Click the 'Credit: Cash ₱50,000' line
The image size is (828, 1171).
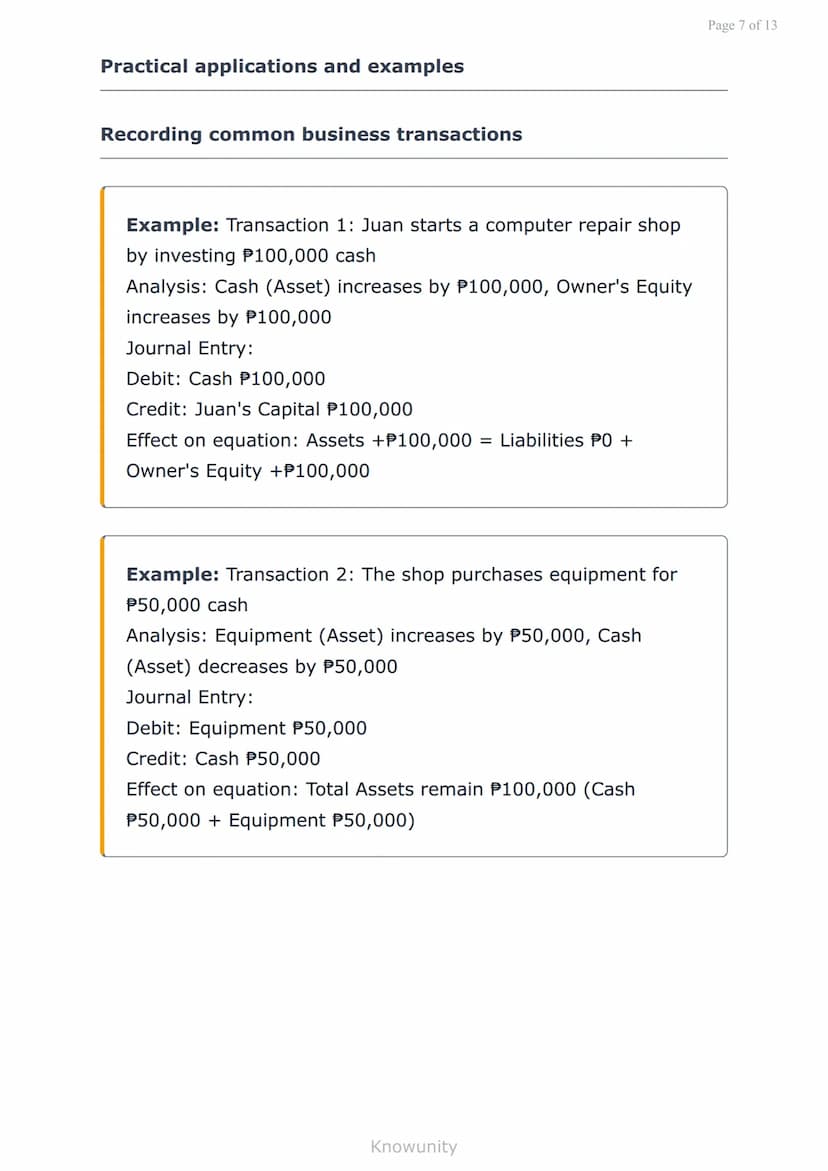[x=223, y=759]
